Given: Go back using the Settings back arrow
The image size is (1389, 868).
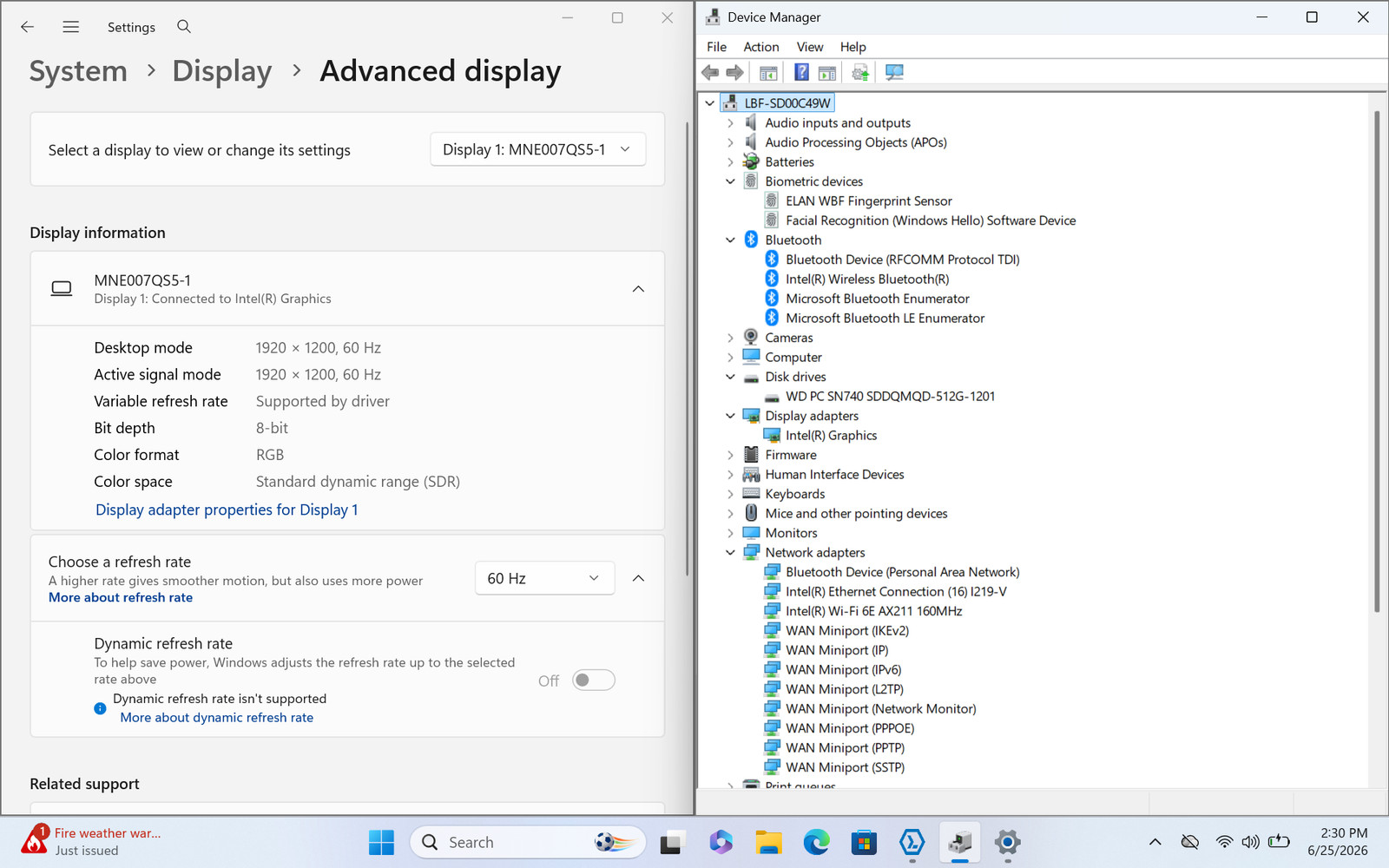Looking at the screenshot, I should coord(28,27).
